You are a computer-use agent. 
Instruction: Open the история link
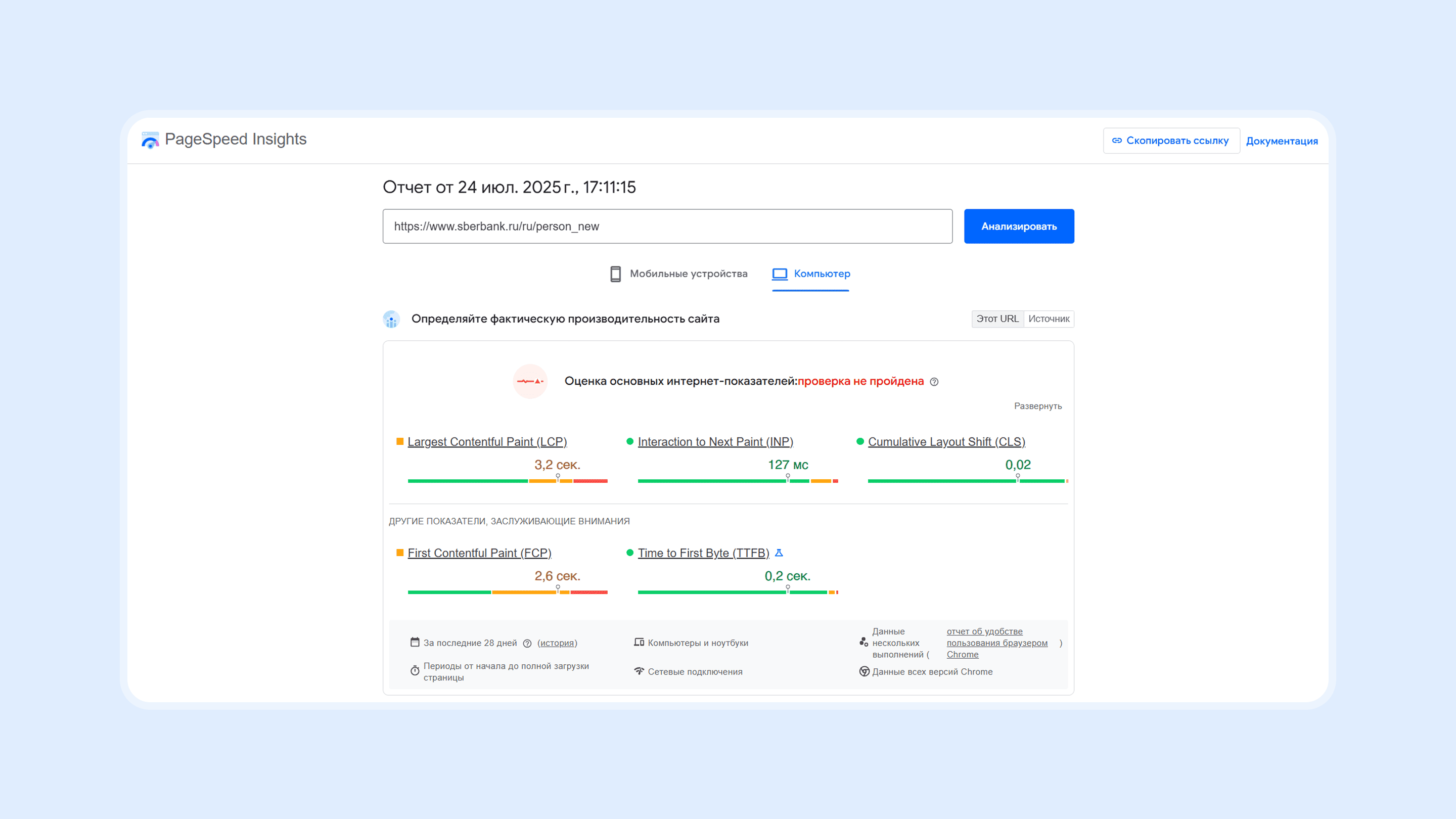(557, 643)
